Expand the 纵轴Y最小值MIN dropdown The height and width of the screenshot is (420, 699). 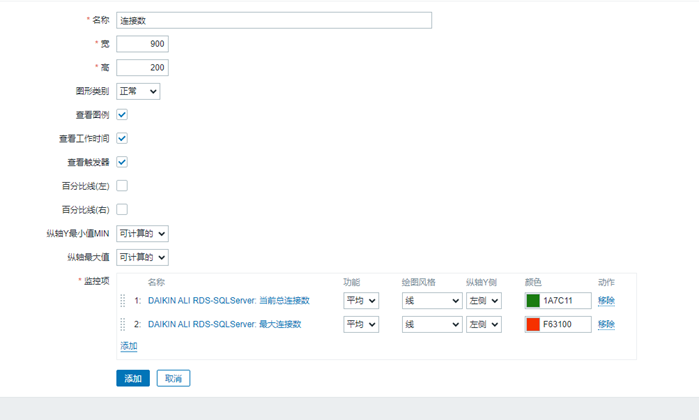(x=142, y=233)
